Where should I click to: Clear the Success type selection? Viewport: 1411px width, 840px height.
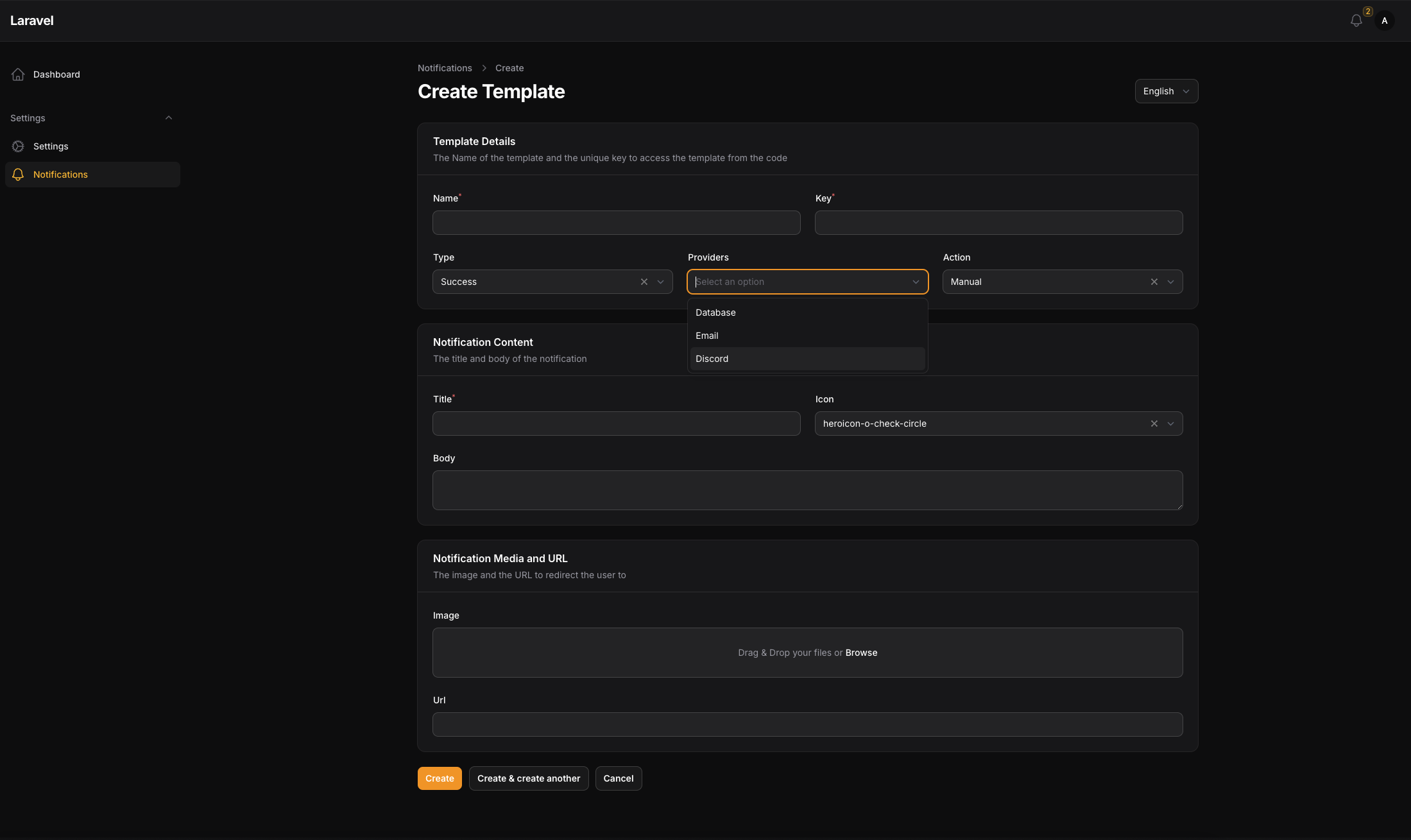(644, 282)
